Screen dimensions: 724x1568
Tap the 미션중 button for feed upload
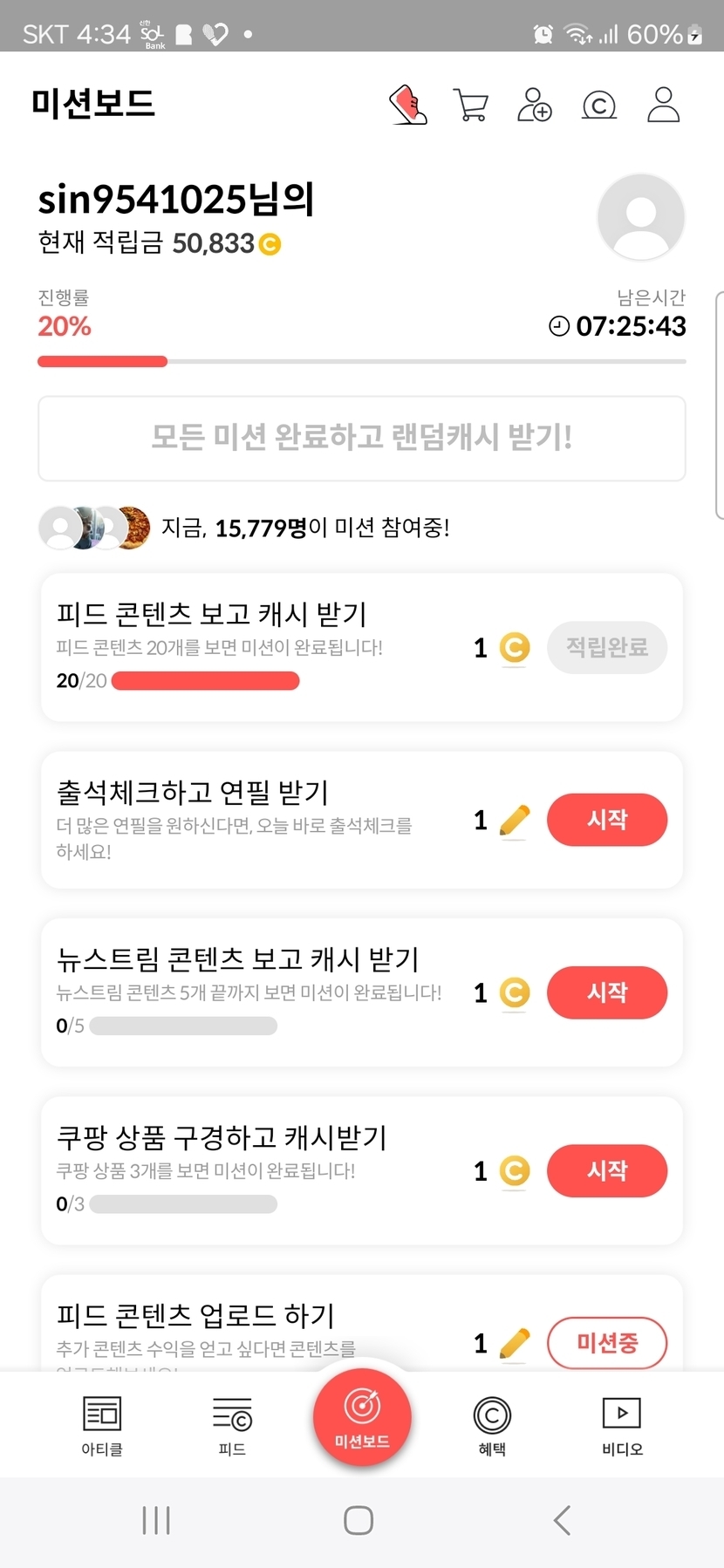tap(607, 1343)
